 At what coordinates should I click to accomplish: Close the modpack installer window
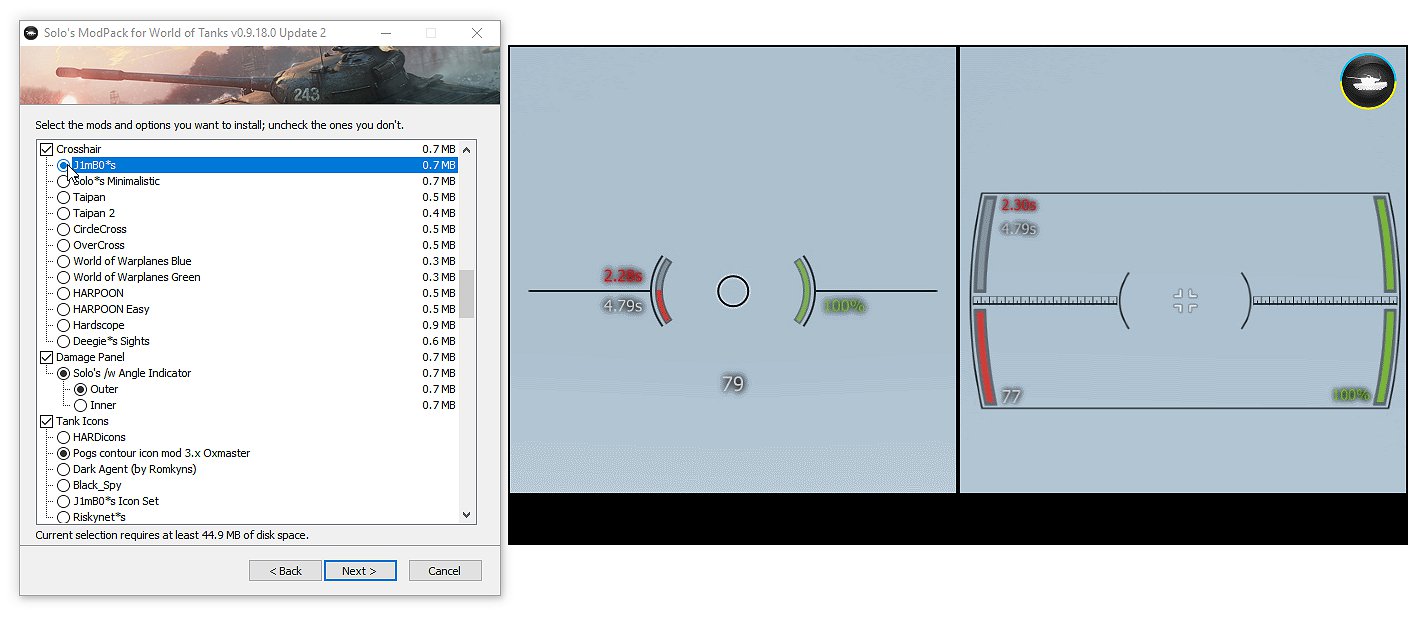[x=477, y=33]
